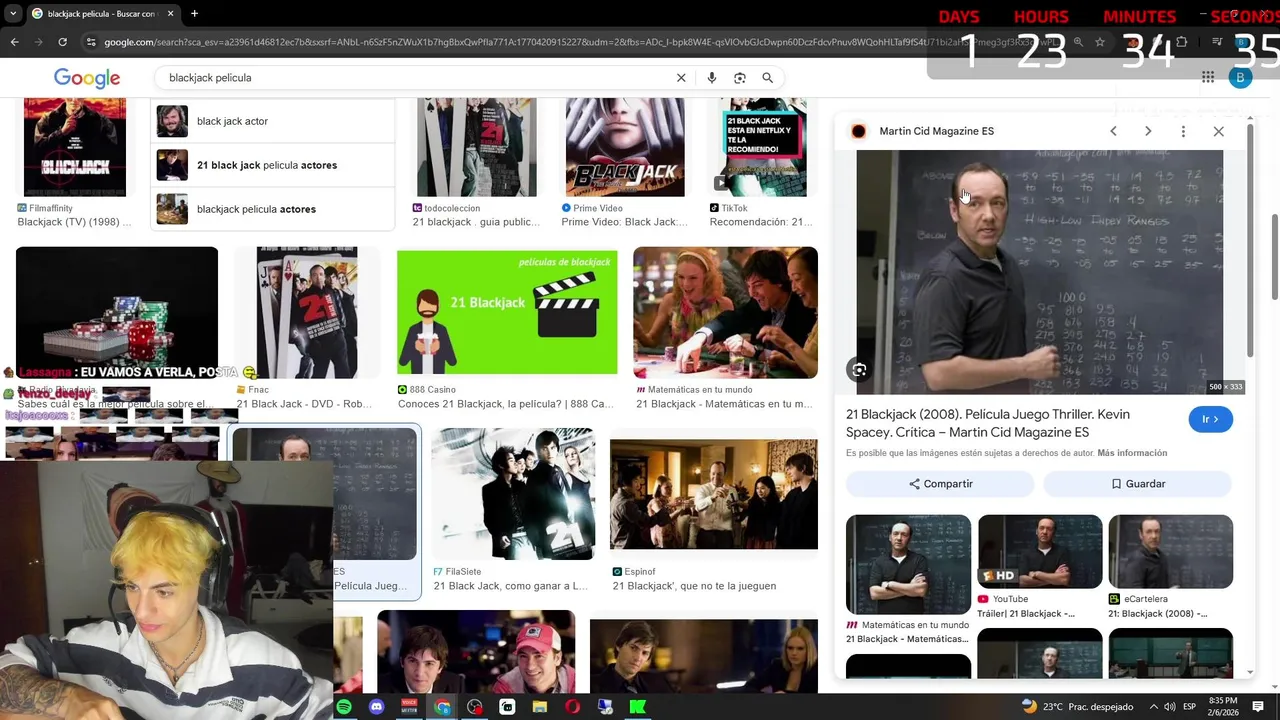Open the 21 Blackjack (2008) article title
This screenshot has height=720, width=1280.
pyautogui.click(x=988, y=423)
